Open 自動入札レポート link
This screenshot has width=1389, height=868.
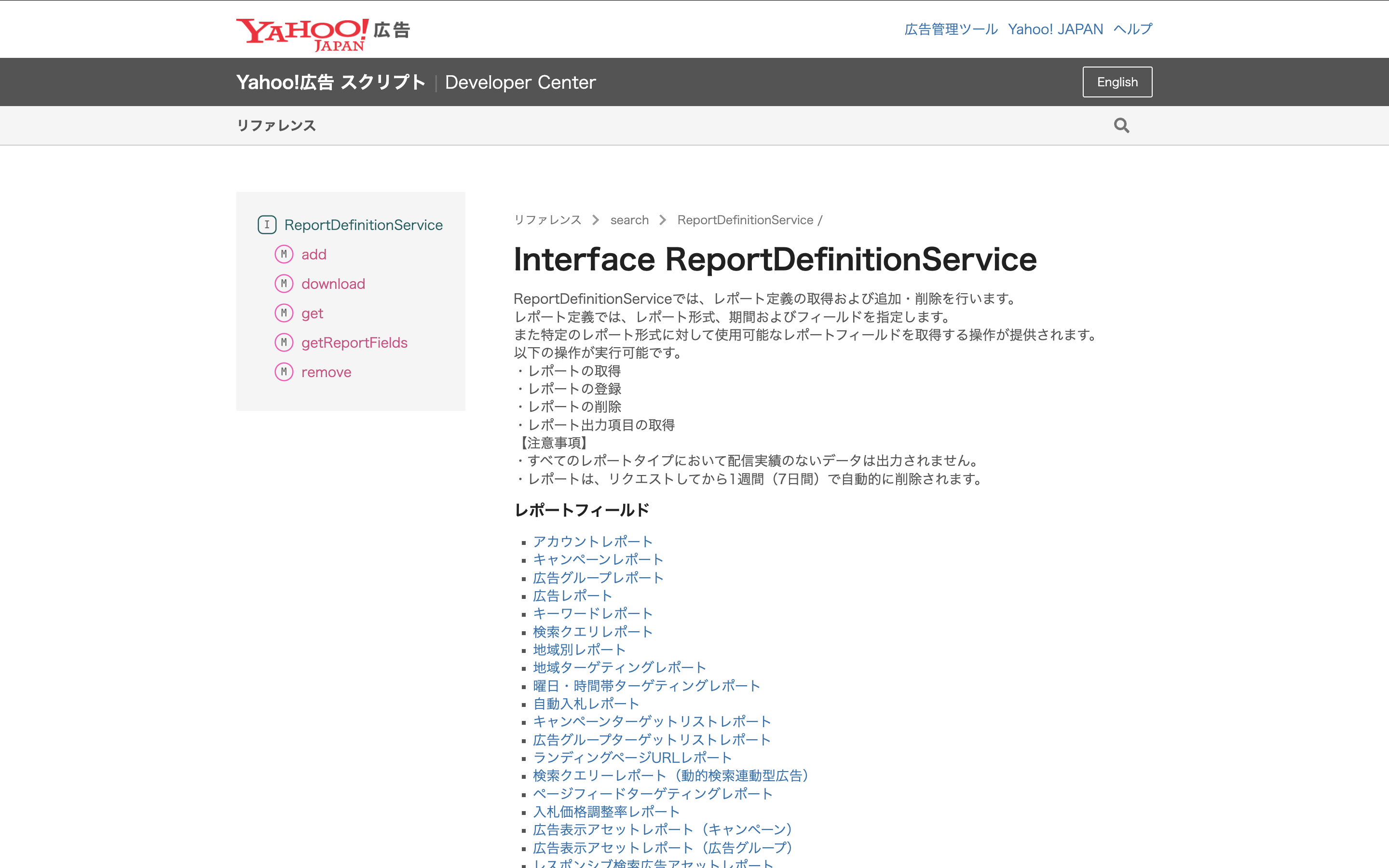point(586,704)
